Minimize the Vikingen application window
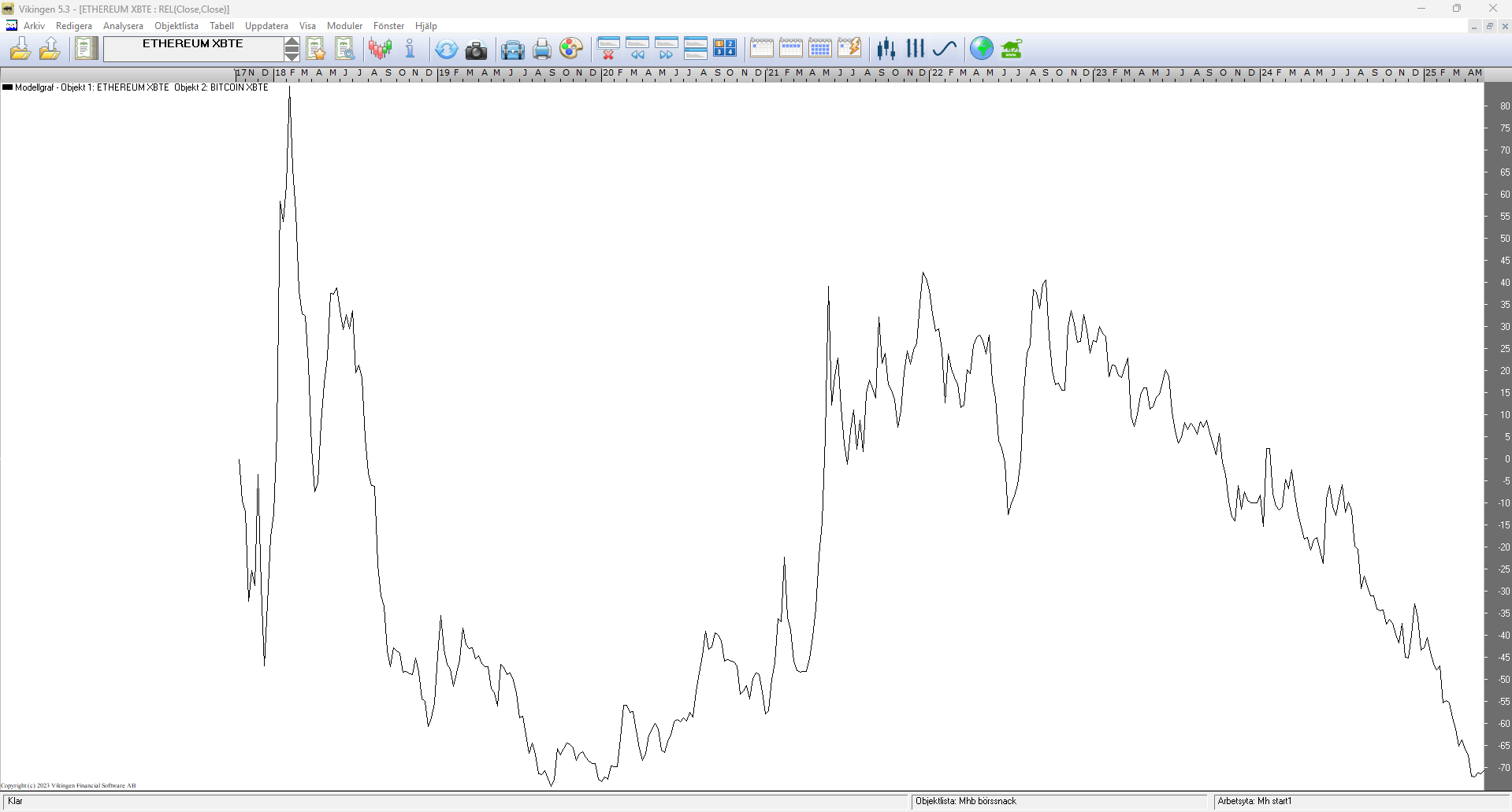This screenshot has width=1512, height=812. [1421, 9]
